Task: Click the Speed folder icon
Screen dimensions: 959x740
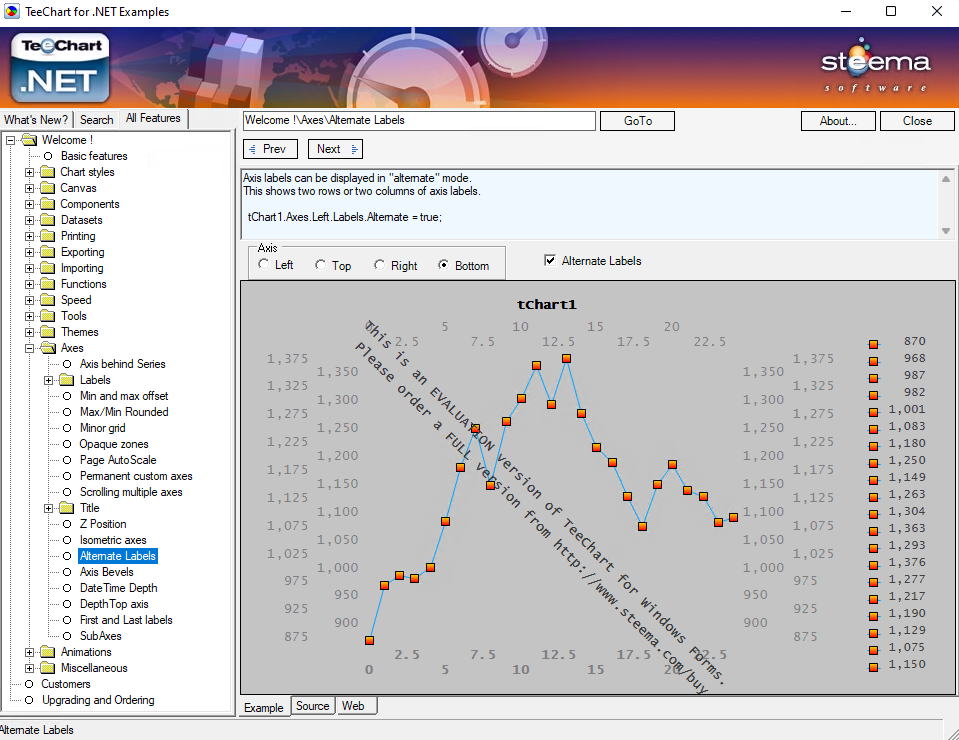Action: 48,300
